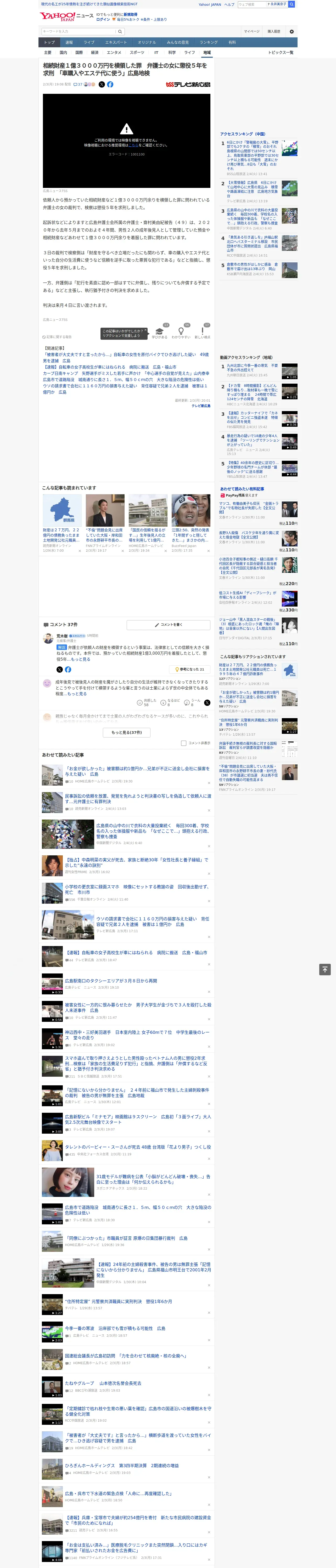The width and height of the screenshot is (336, 1568).
Task: Open トピックス一覧 link
Action: (281, 52)
